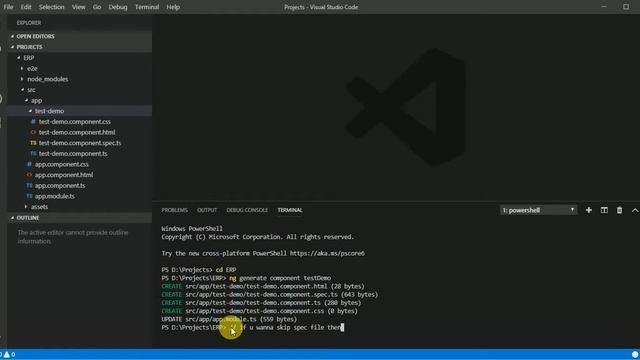
Task: Click the terminal command input line
Action: (x=253, y=327)
